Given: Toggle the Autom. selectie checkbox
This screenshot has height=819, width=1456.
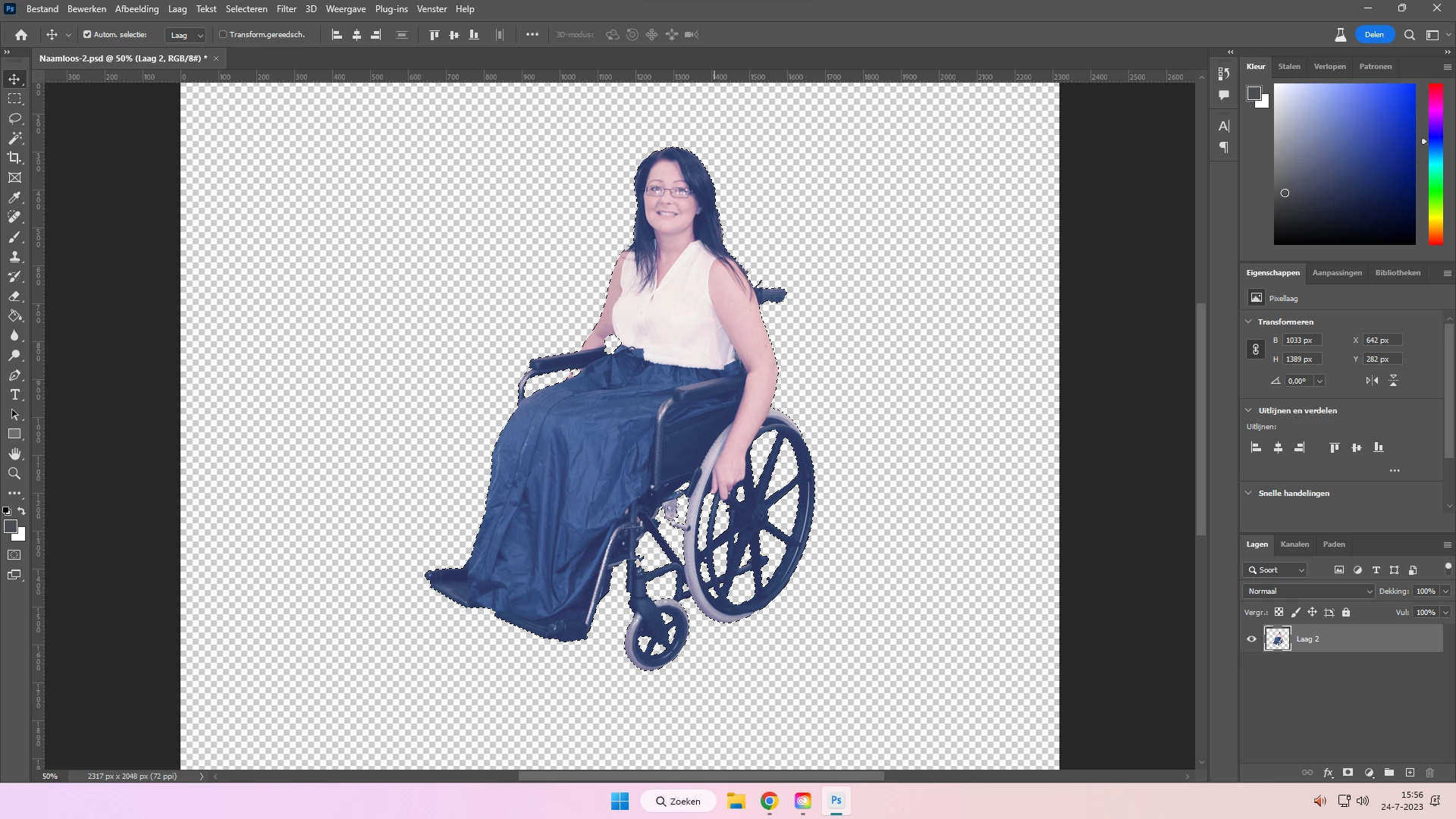Looking at the screenshot, I should pyautogui.click(x=87, y=35).
